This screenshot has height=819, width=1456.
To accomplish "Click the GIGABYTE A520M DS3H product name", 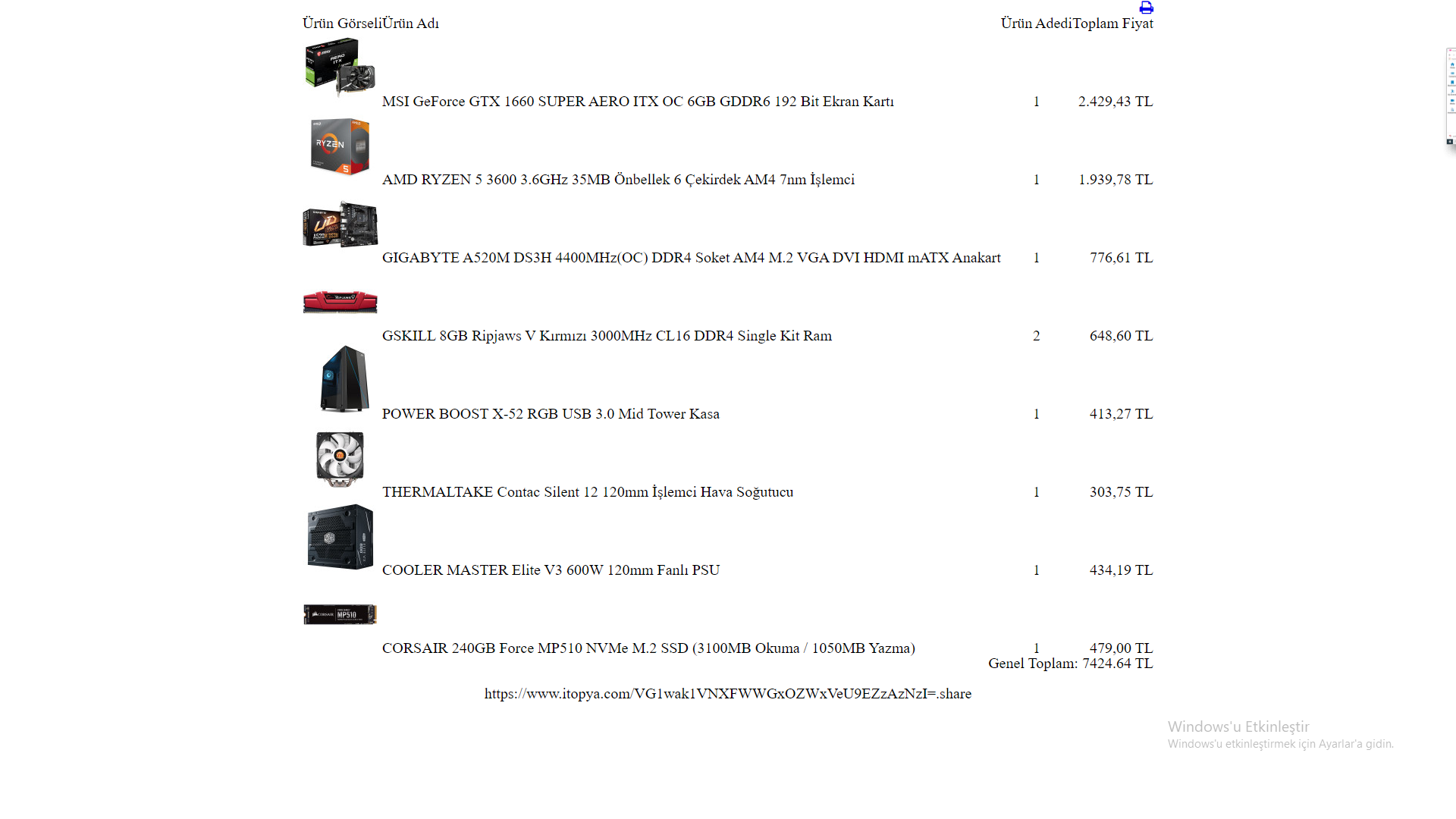I will tap(692, 257).
